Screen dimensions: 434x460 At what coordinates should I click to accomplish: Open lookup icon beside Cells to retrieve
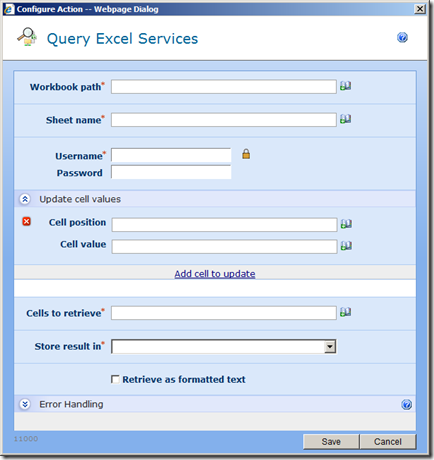coord(345,312)
